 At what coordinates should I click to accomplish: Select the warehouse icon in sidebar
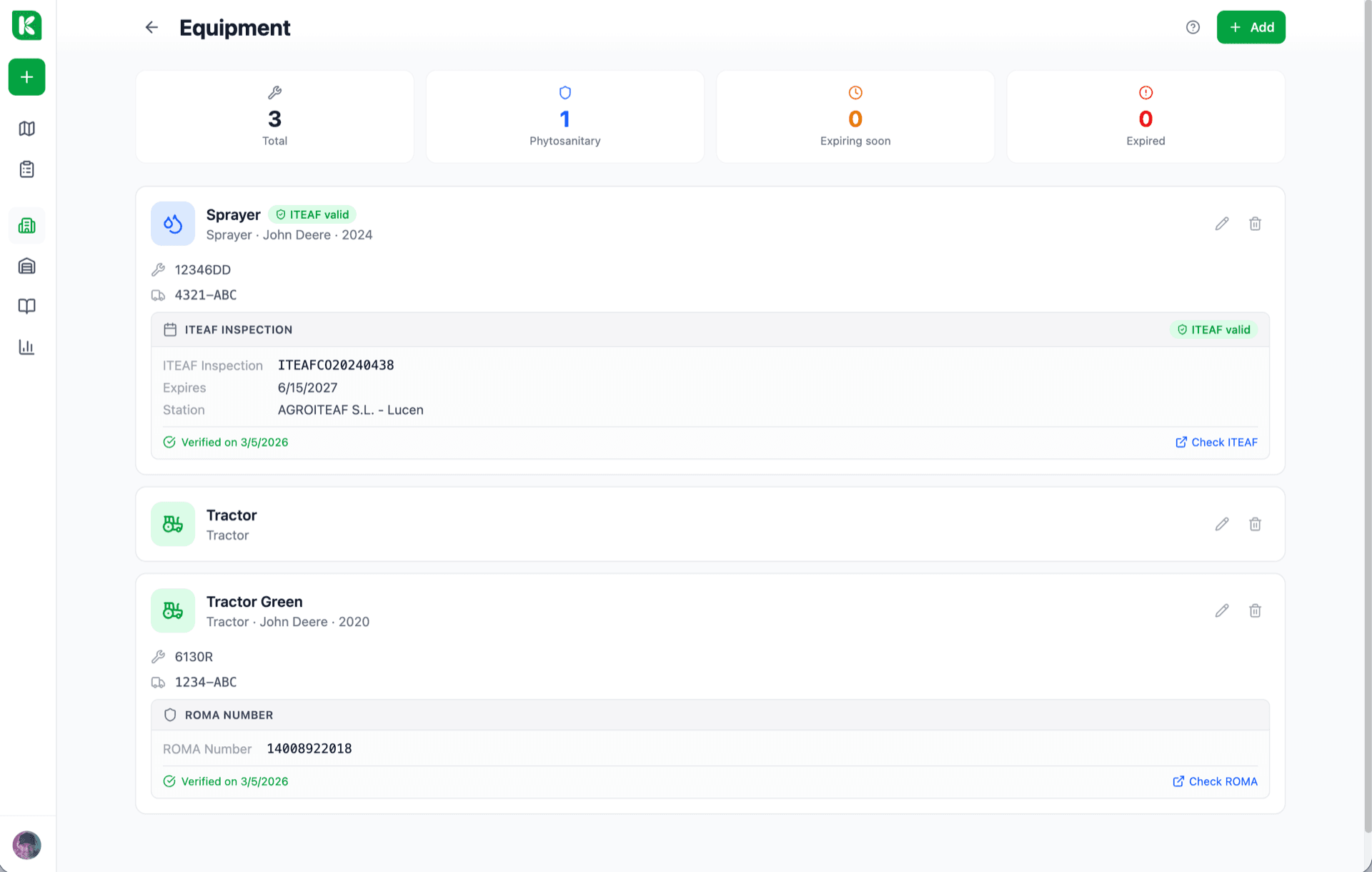tap(27, 267)
